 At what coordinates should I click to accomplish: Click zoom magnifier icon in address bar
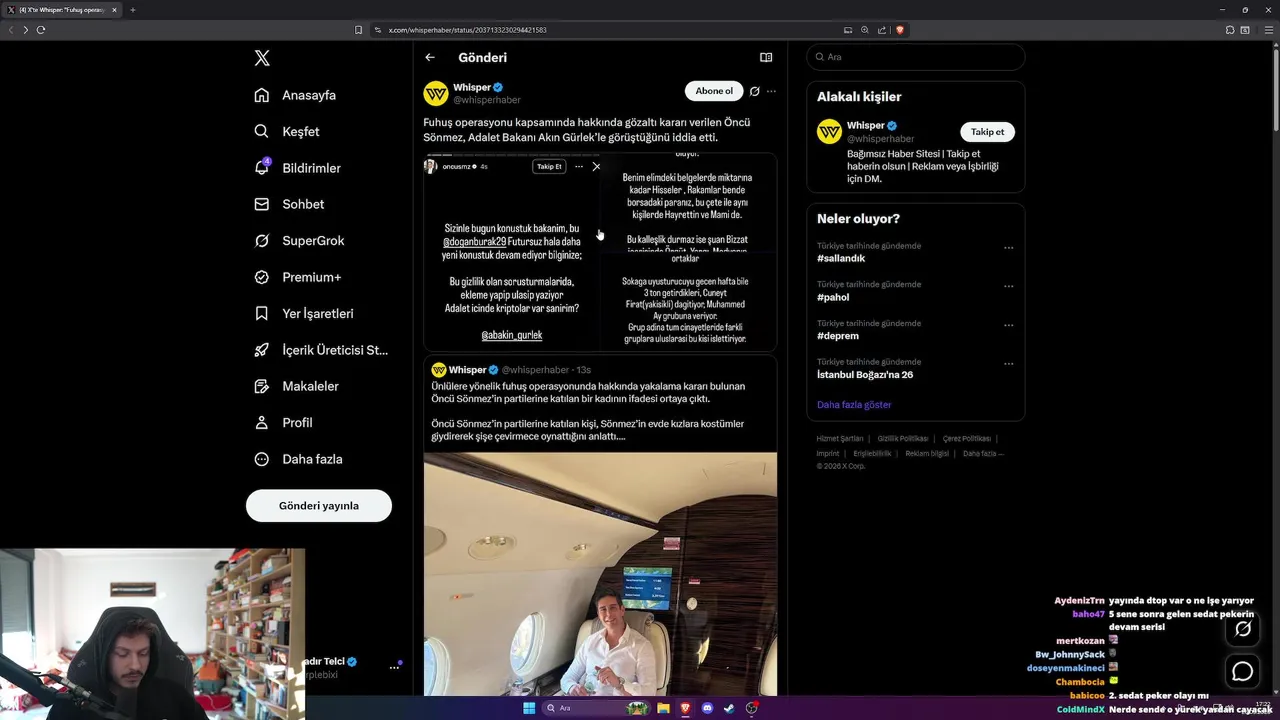[865, 30]
